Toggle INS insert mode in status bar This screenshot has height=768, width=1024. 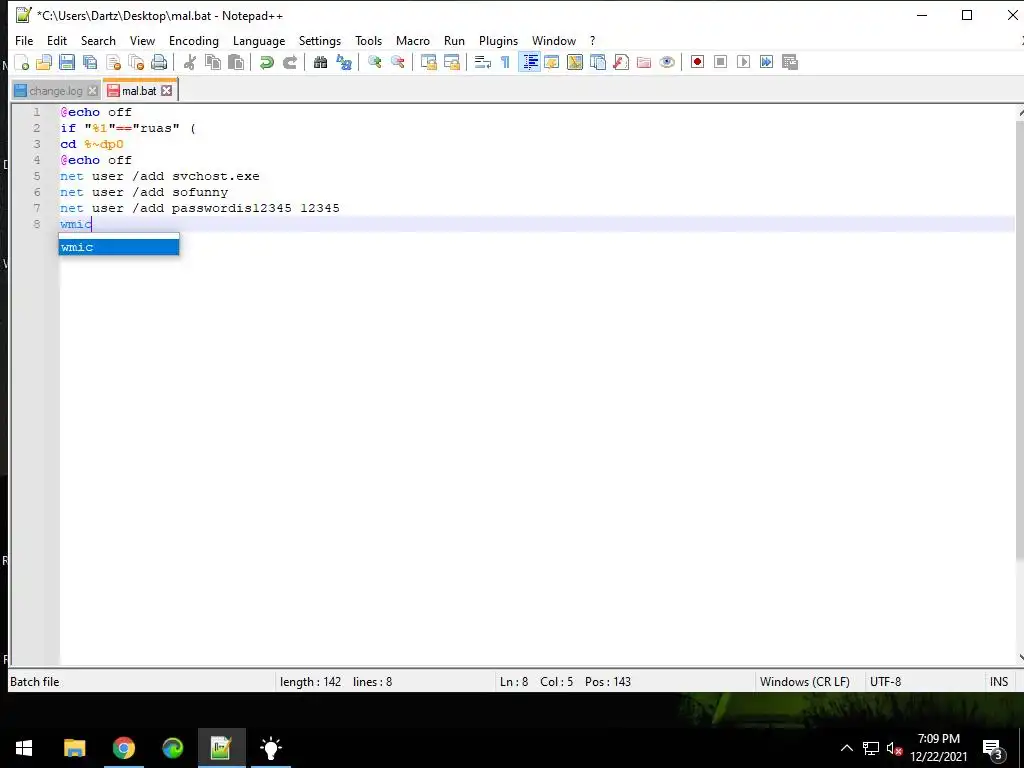click(x=999, y=682)
